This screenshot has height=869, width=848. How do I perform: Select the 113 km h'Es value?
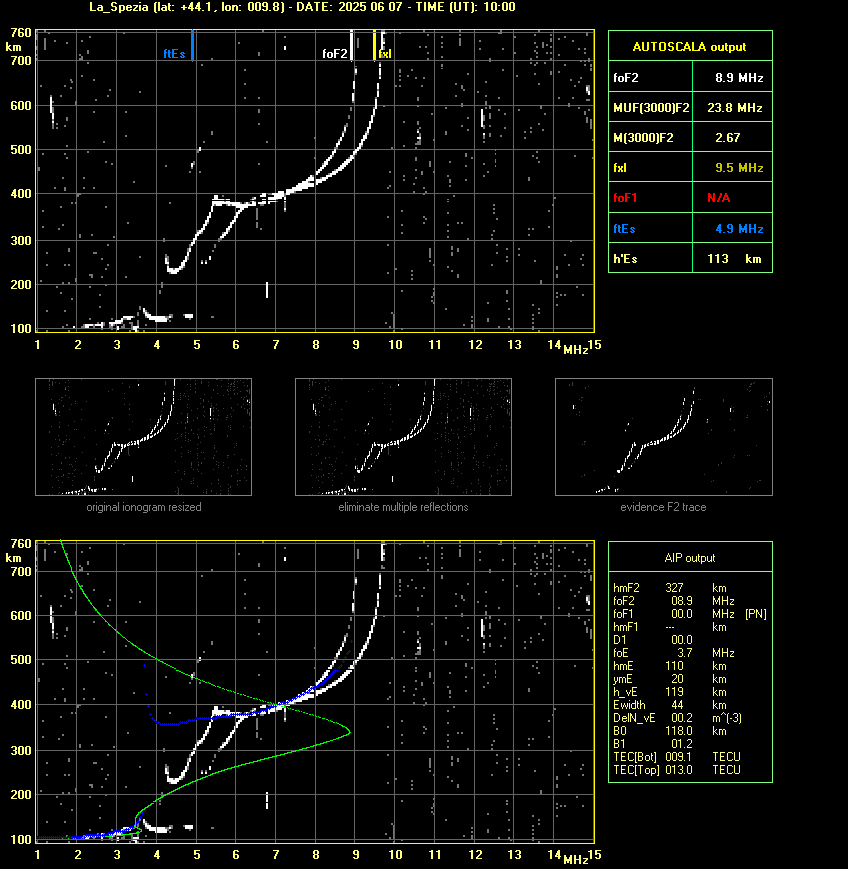point(734,259)
